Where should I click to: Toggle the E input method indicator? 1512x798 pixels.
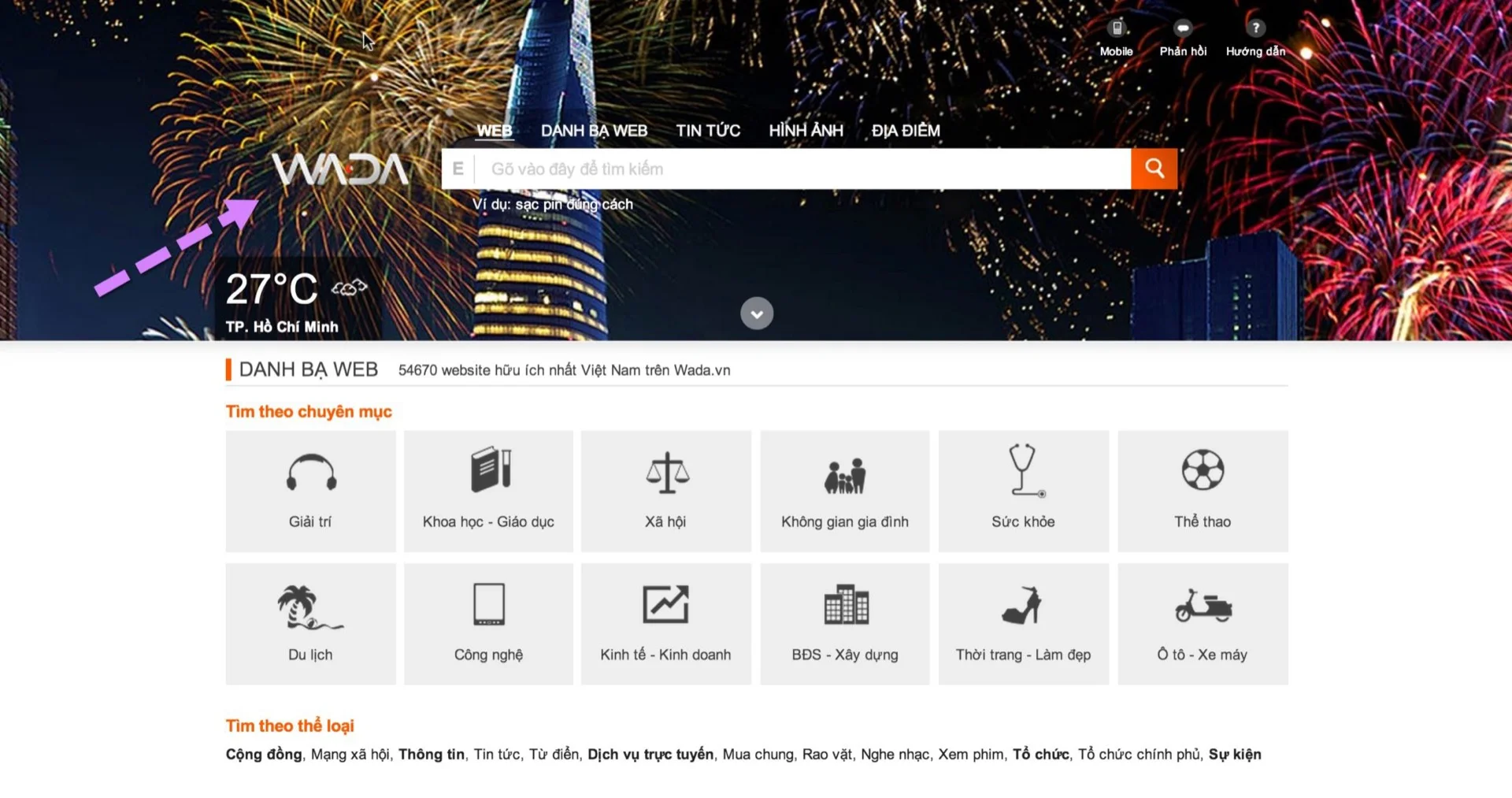click(458, 169)
